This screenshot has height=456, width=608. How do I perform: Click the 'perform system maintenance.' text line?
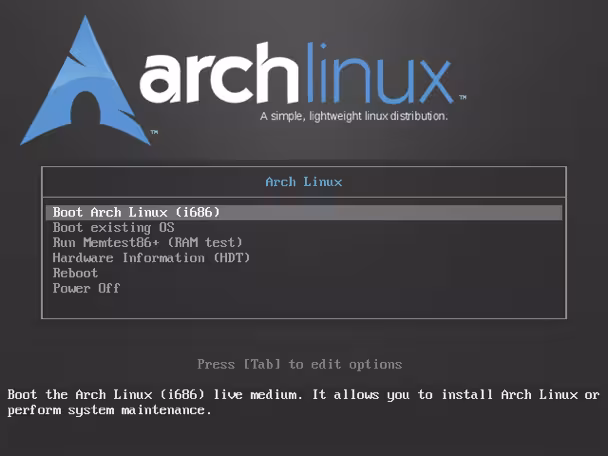click(x=109, y=410)
